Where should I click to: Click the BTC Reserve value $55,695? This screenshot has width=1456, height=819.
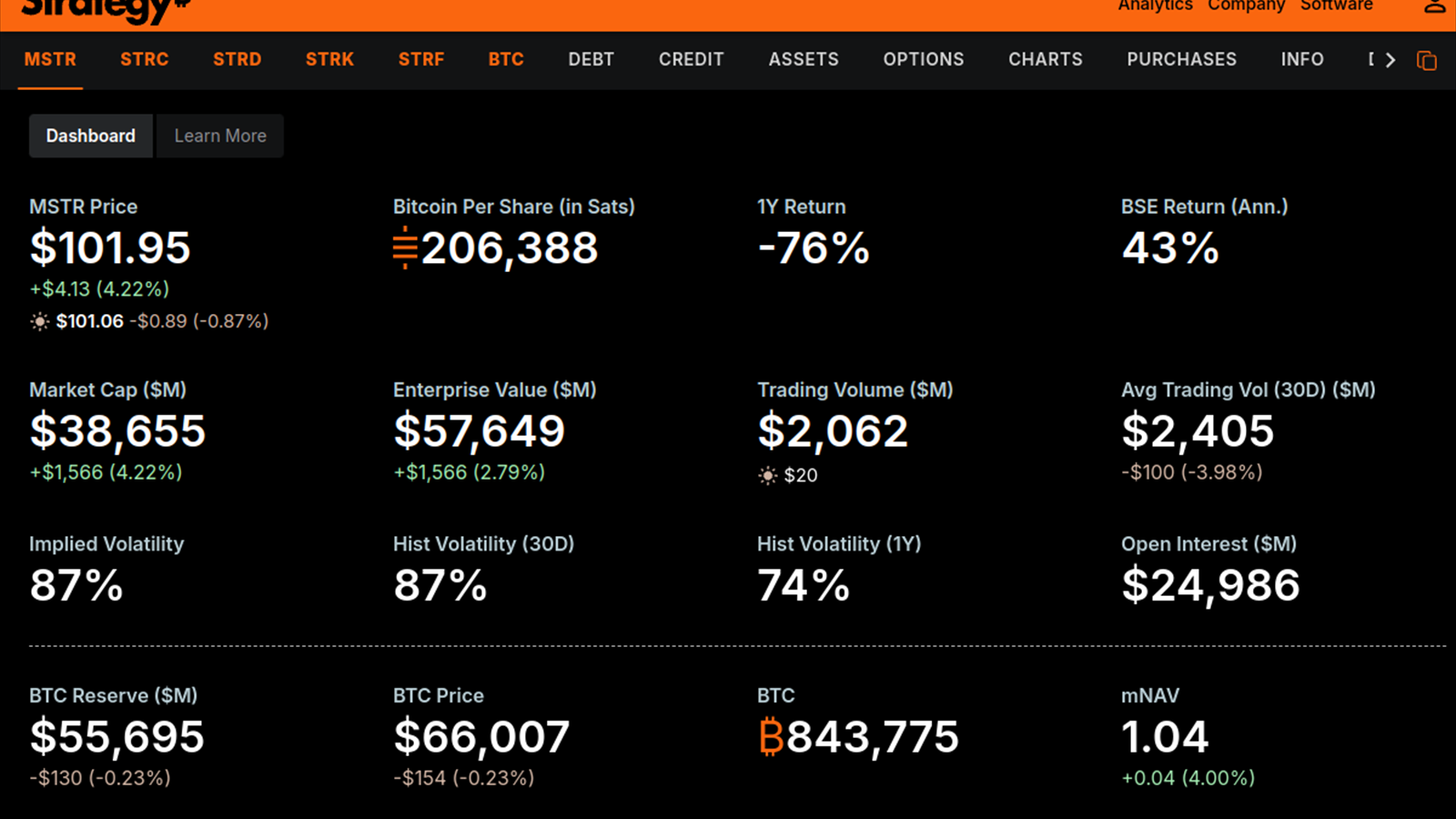pyautogui.click(x=116, y=736)
